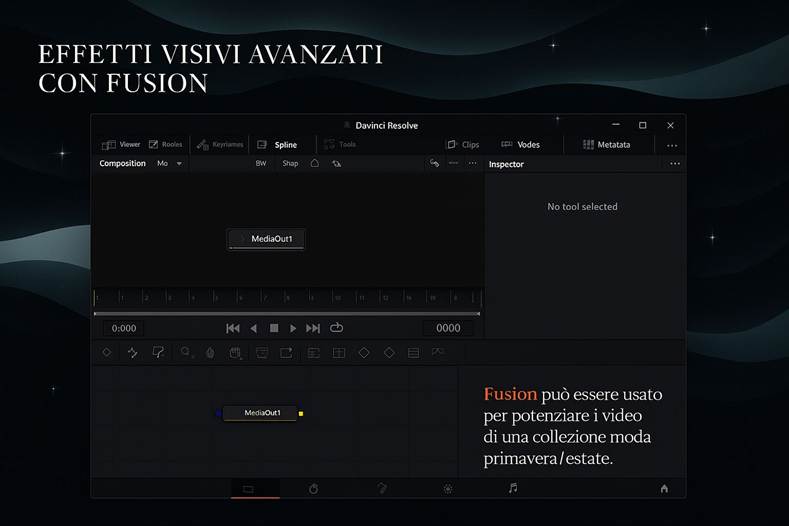Toggle loop playback

tap(336, 328)
